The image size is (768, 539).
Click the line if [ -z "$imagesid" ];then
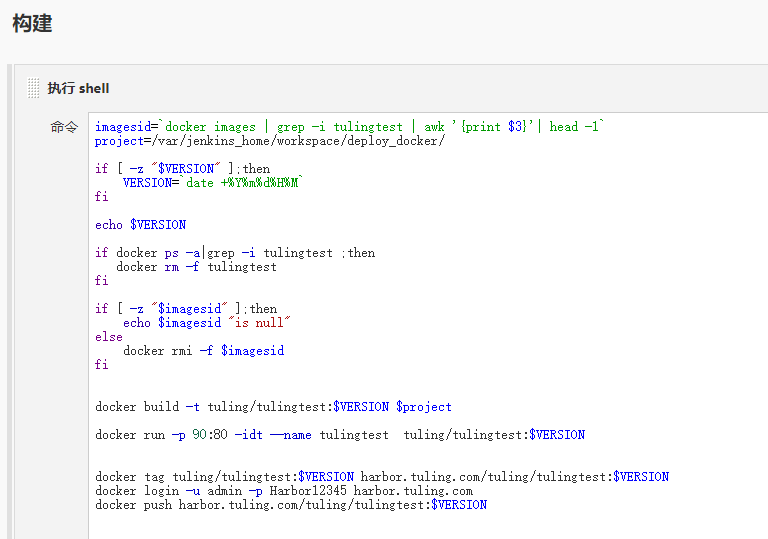click(x=186, y=309)
